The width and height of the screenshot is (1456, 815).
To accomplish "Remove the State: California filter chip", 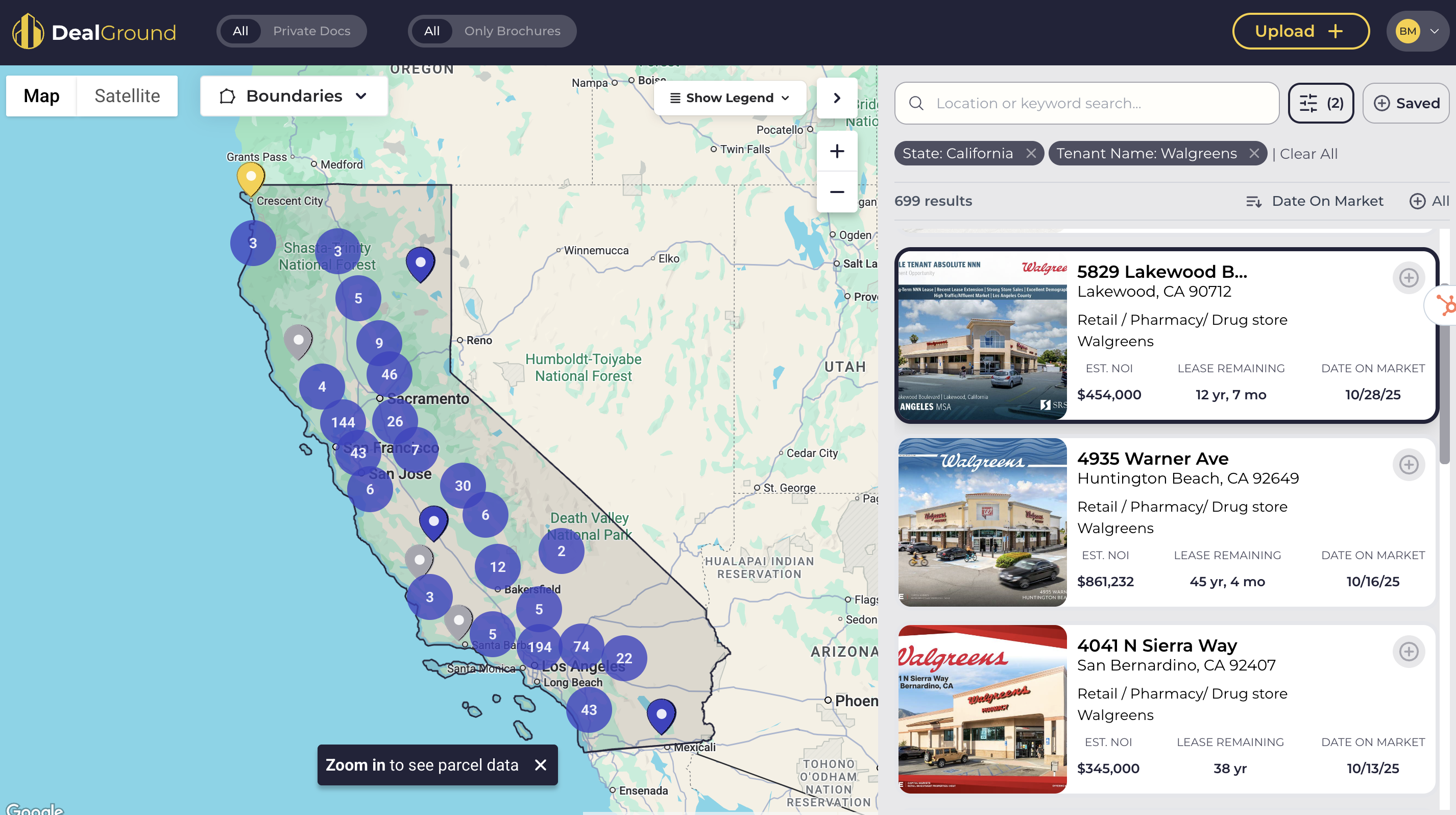I will (x=1031, y=154).
